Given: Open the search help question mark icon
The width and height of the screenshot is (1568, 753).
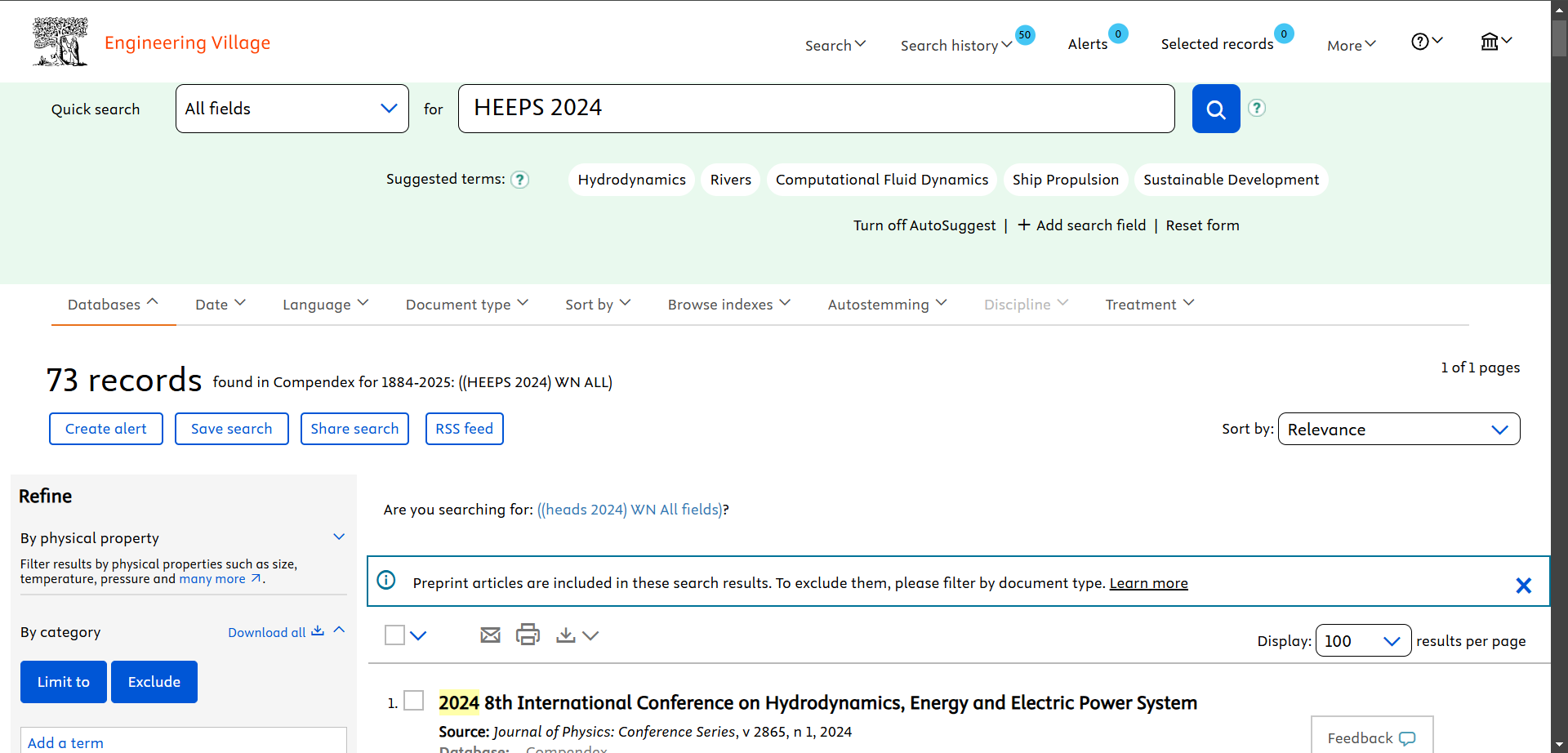Looking at the screenshot, I should tap(1257, 108).
